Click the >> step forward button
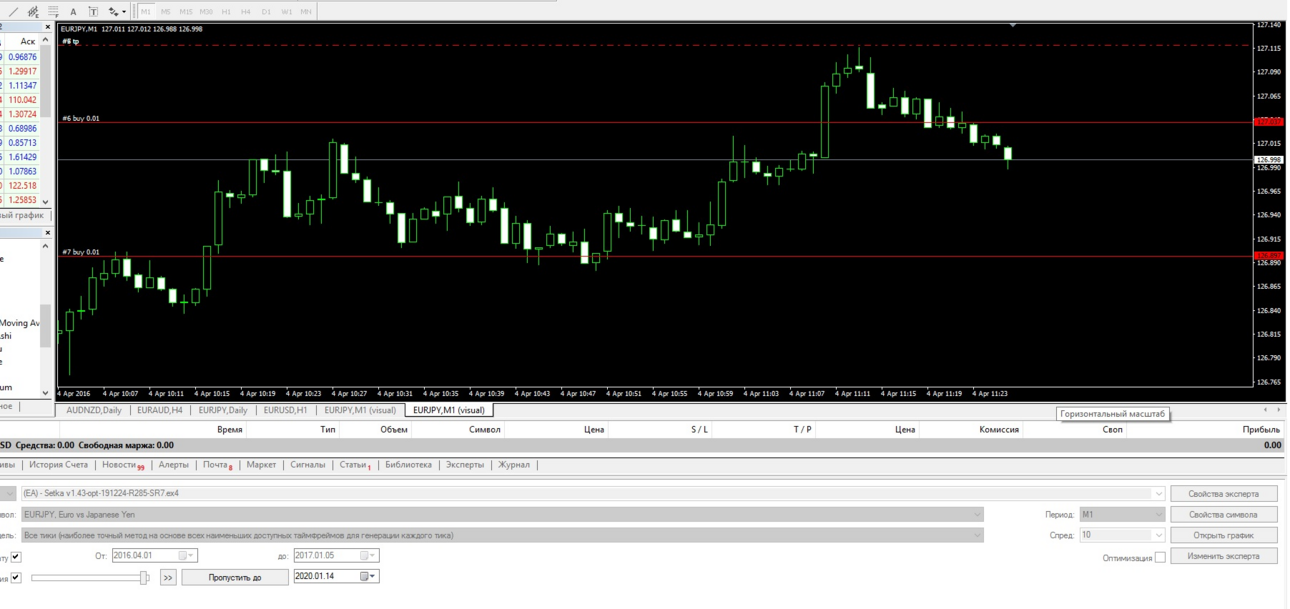The width and height of the screenshot is (1290, 609). pyautogui.click(x=168, y=577)
